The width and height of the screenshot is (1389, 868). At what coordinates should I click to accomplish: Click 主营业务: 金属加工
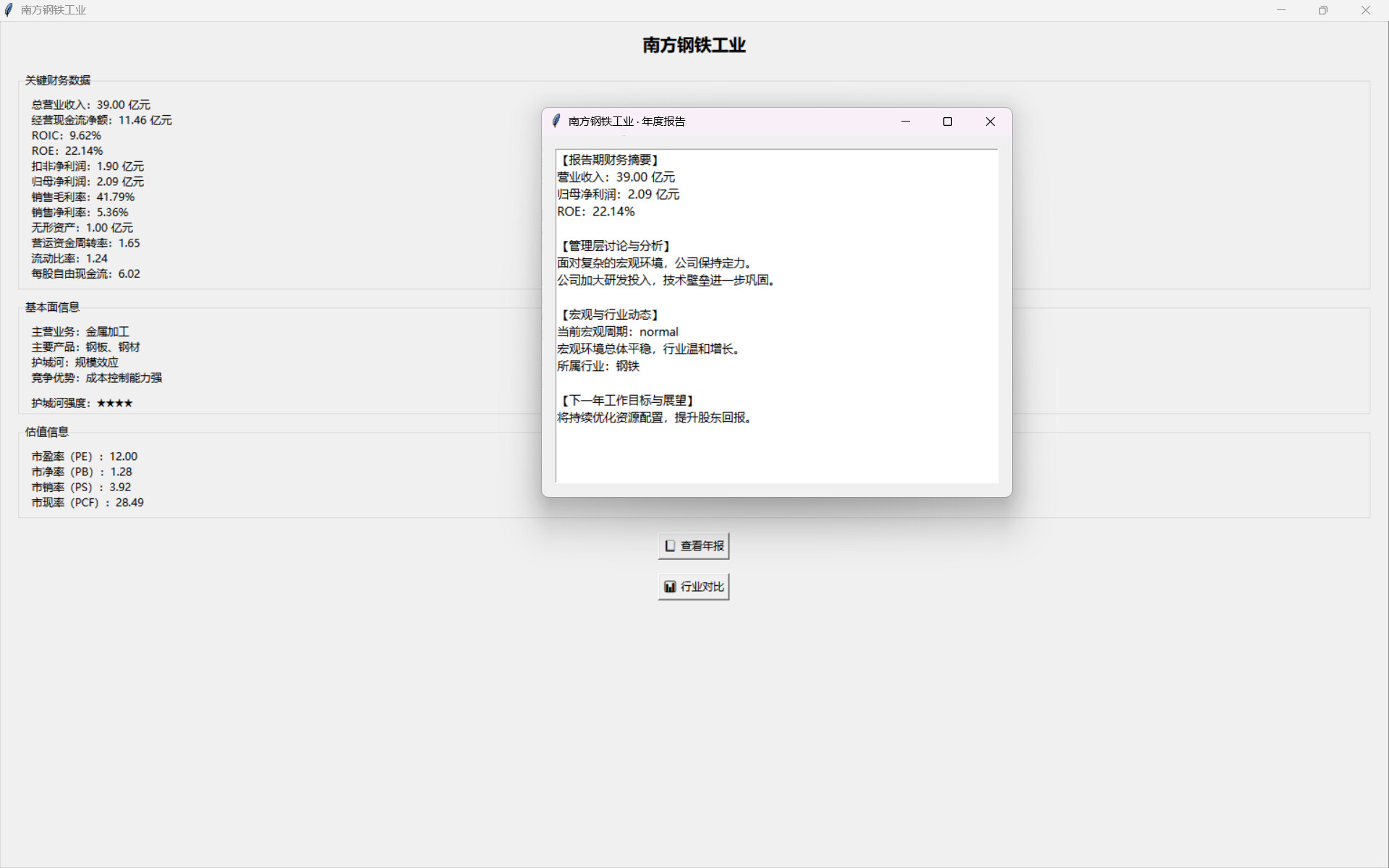80,332
